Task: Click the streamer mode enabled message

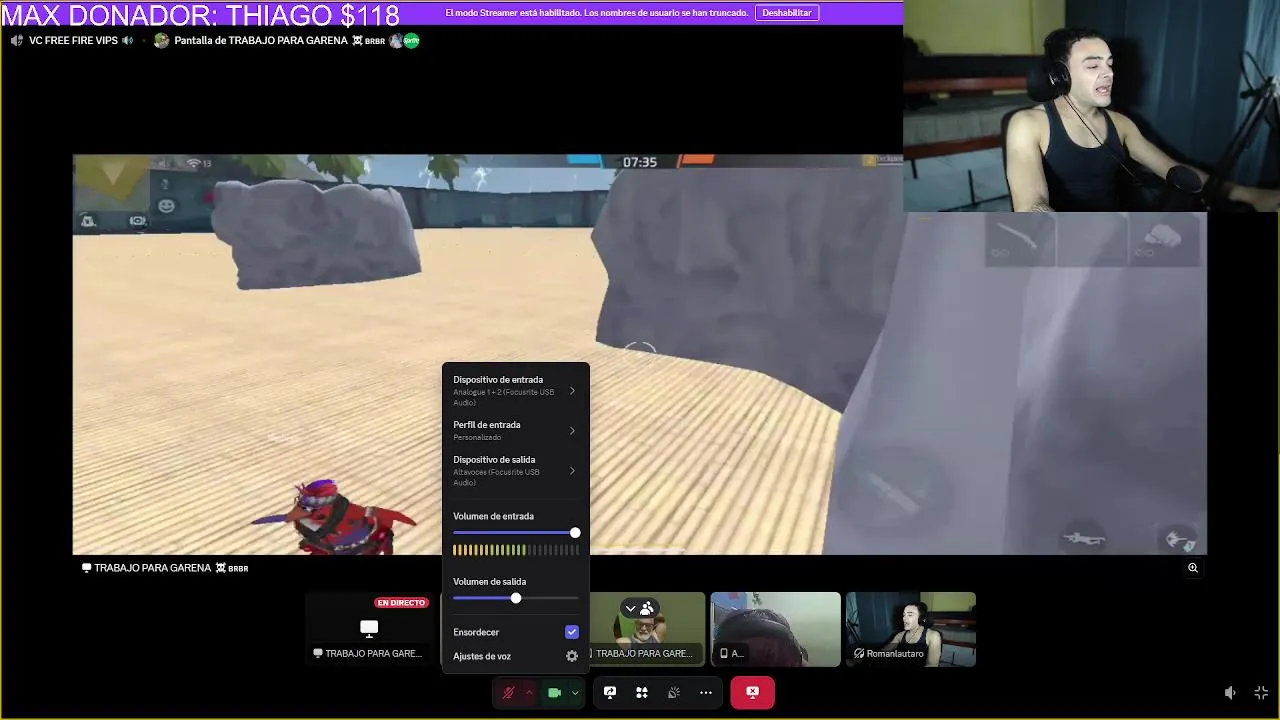Action: pyautogui.click(x=597, y=13)
